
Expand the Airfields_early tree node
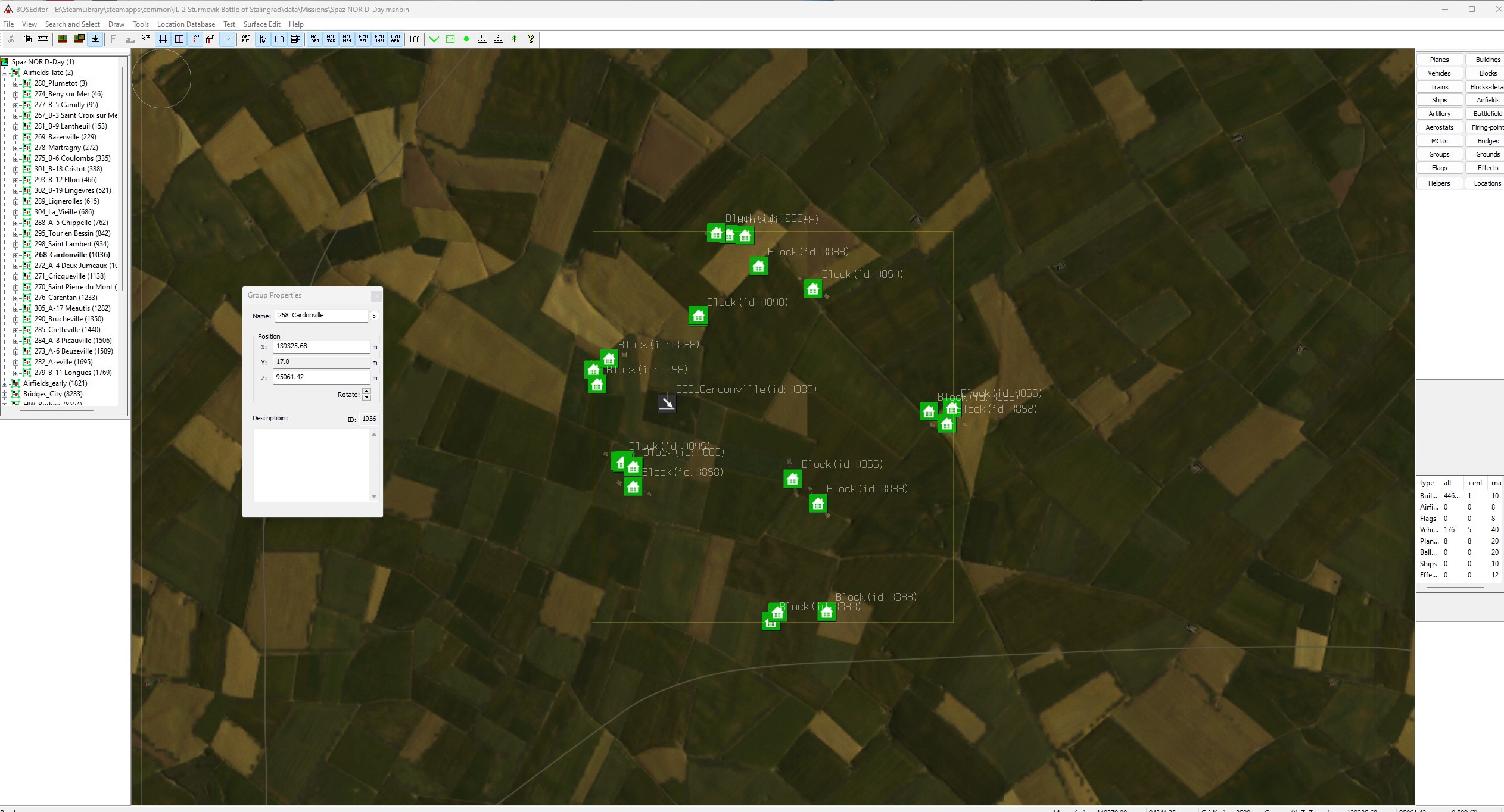coord(5,383)
